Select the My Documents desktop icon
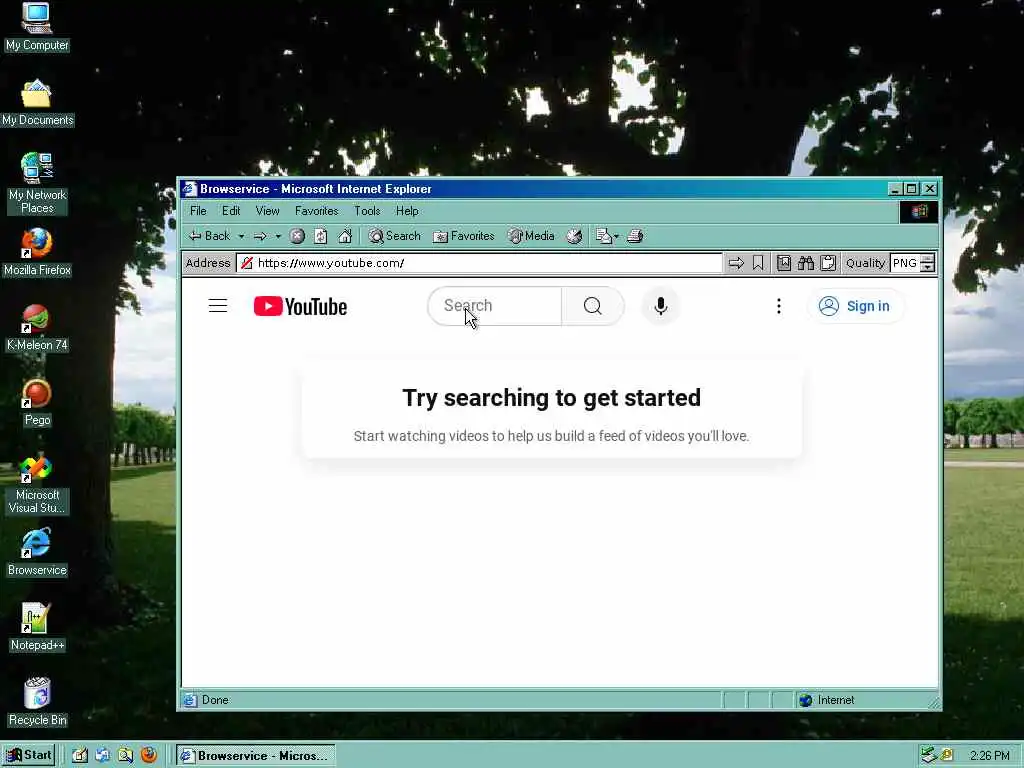1024x768 pixels. pyautogui.click(x=37, y=103)
